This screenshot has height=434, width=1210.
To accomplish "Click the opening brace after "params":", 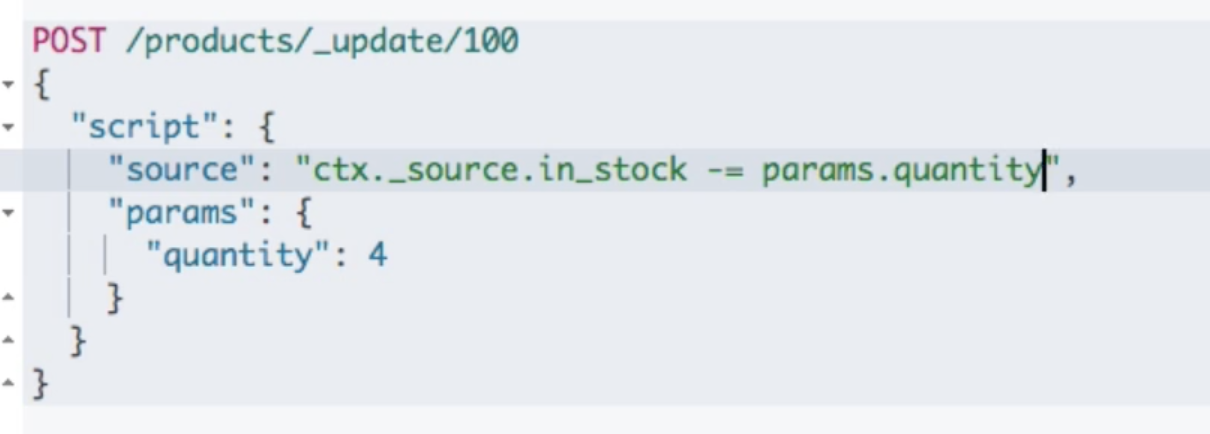I will click(x=303, y=214).
